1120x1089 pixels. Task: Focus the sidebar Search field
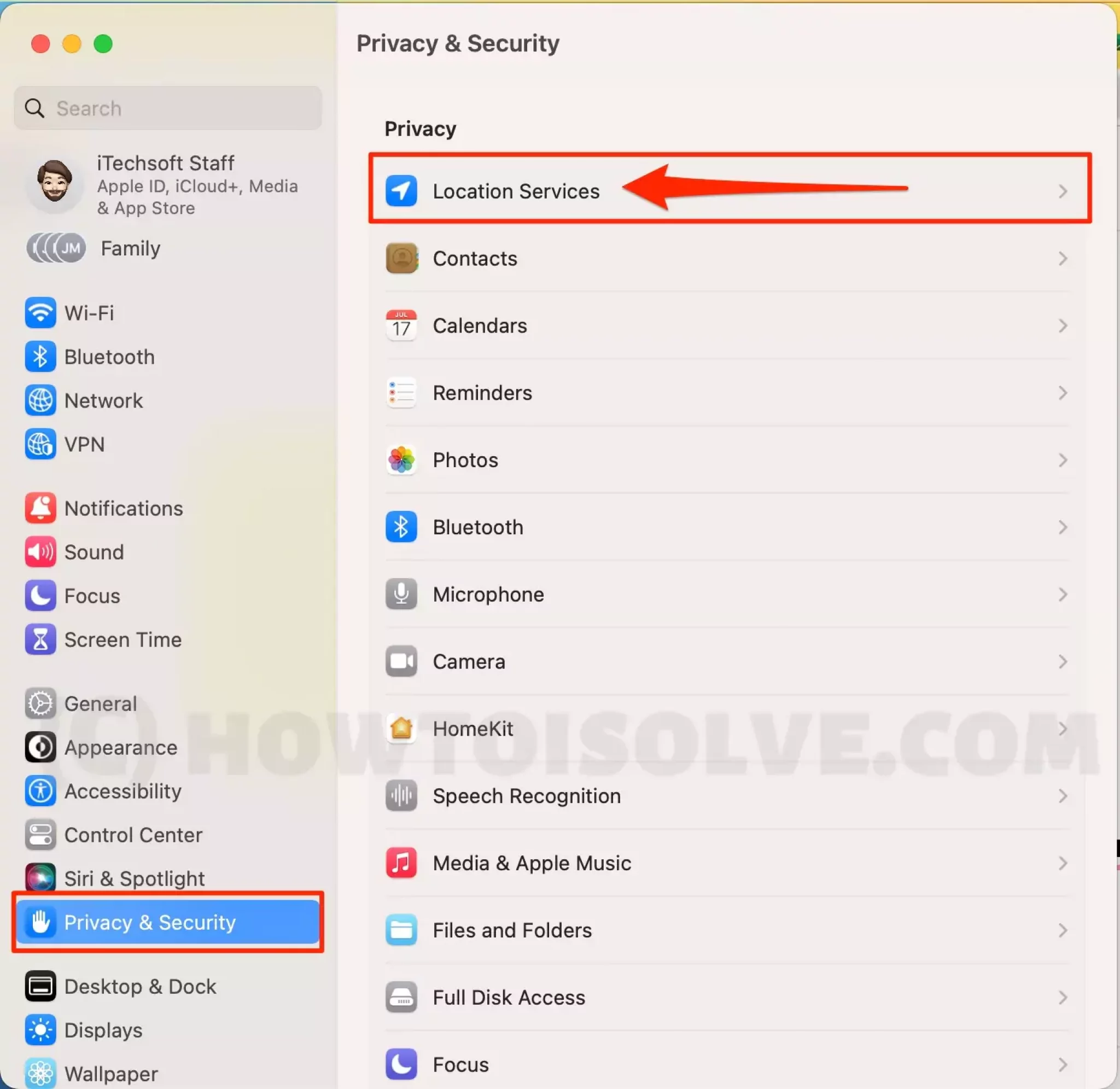167,108
